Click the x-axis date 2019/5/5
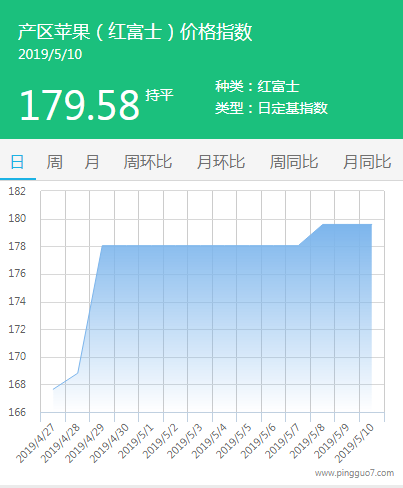The image size is (403, 488). coord(233,442)
